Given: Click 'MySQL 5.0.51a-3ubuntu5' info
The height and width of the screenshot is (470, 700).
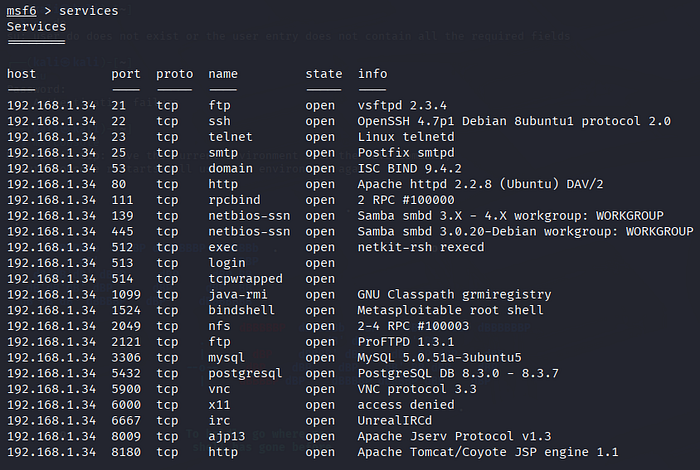Looking at the screenshot, I should click(x=439, y=358).
